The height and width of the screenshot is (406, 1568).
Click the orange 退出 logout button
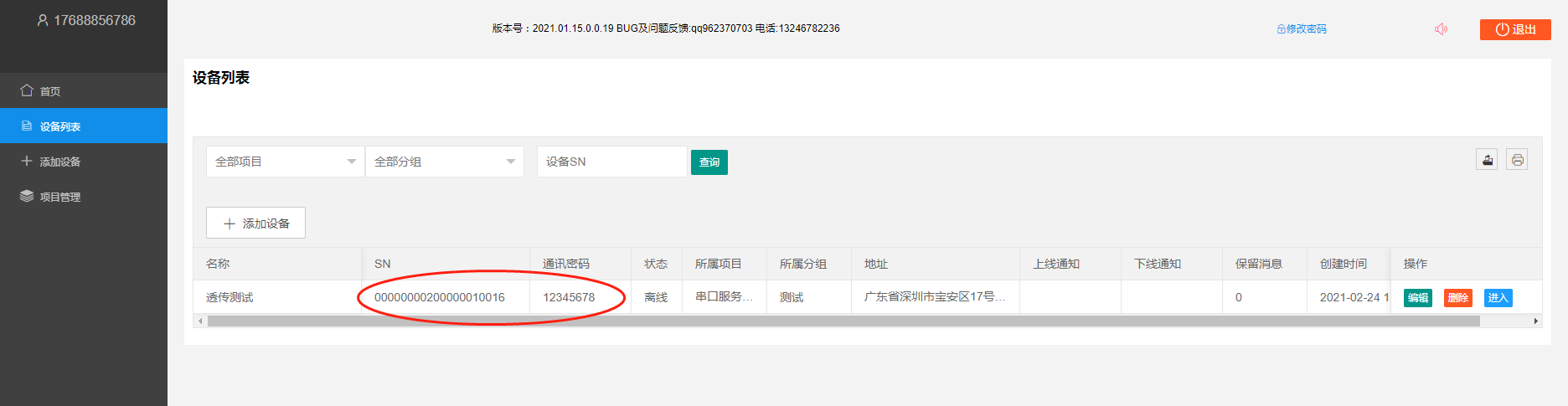click(x=1514, y=29)
